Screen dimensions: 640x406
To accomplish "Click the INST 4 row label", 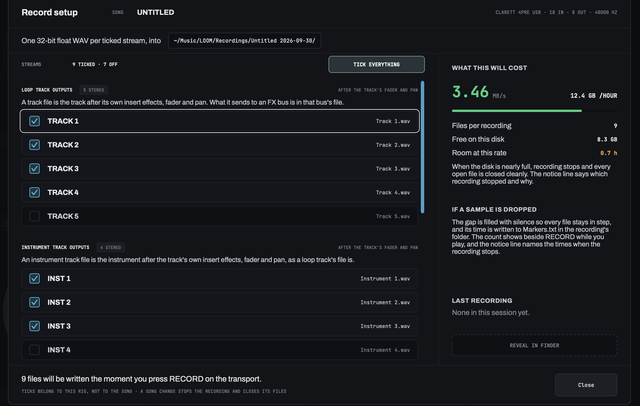I will coord(59,350).
